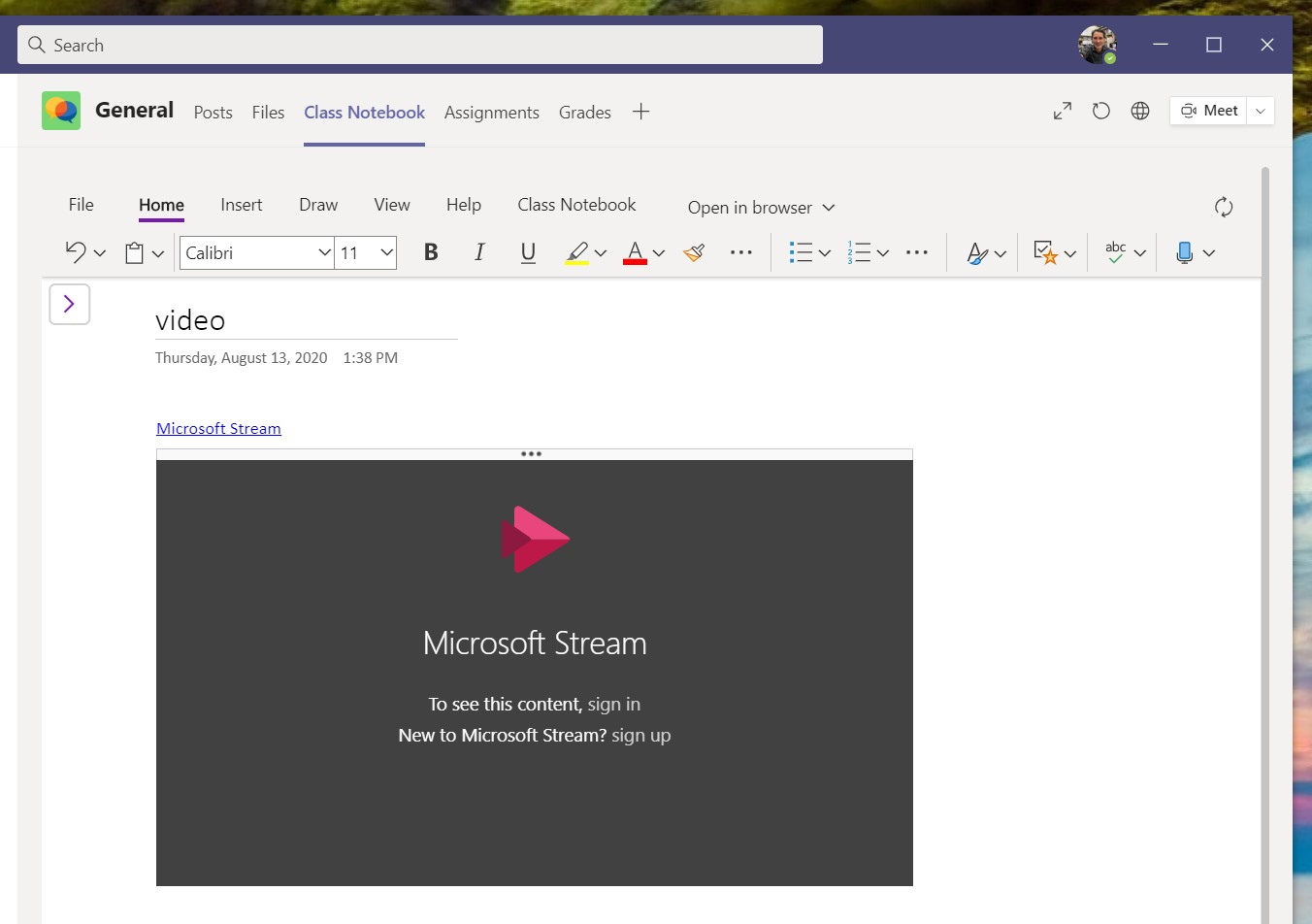Viewport: 1312px width, 924px height.
Task: Open highlight color options arrow
Action: tap(601, 253)
